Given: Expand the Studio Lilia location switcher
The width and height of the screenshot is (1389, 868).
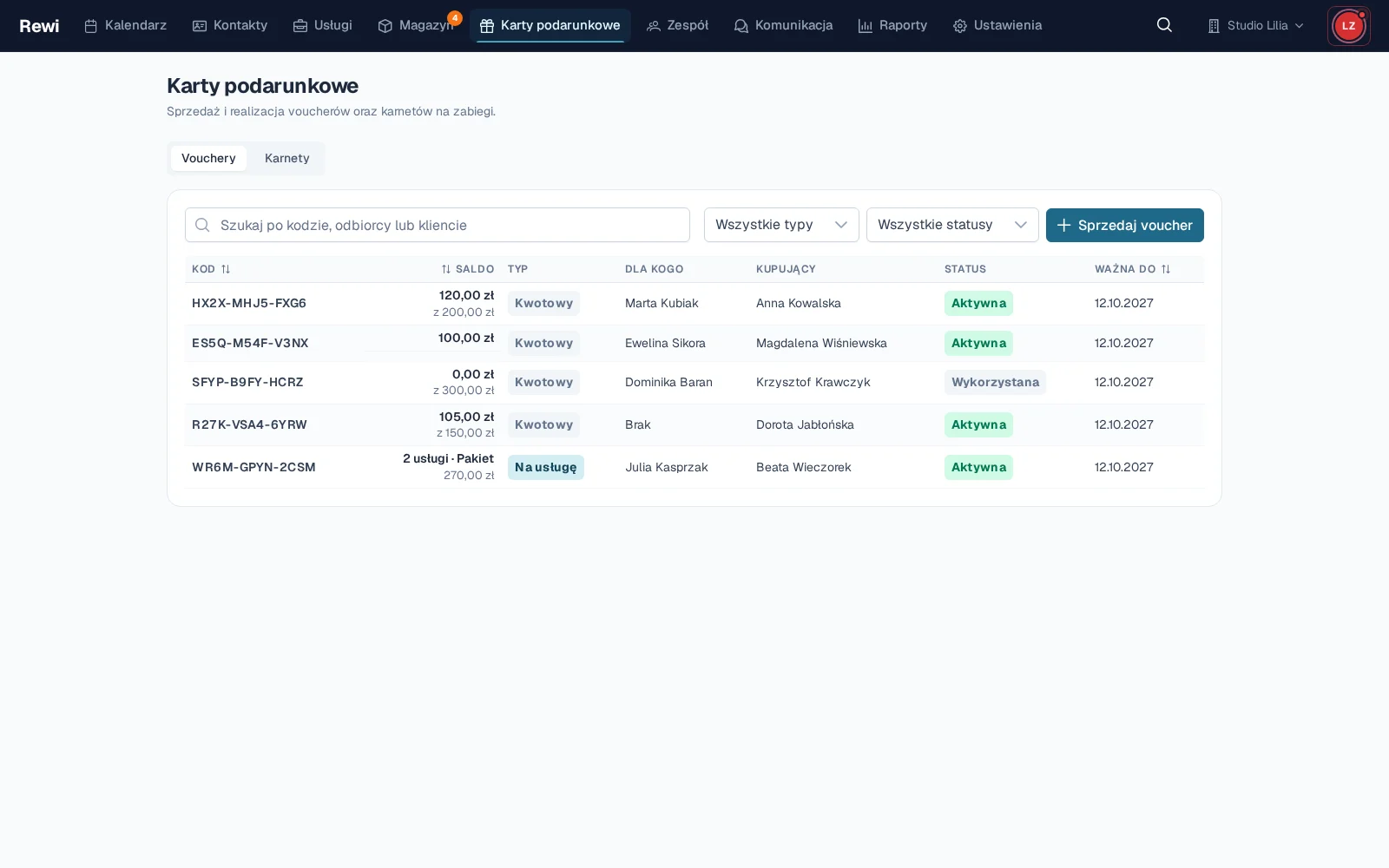Looking at the screenshot, I should (x=1255, y=26).
